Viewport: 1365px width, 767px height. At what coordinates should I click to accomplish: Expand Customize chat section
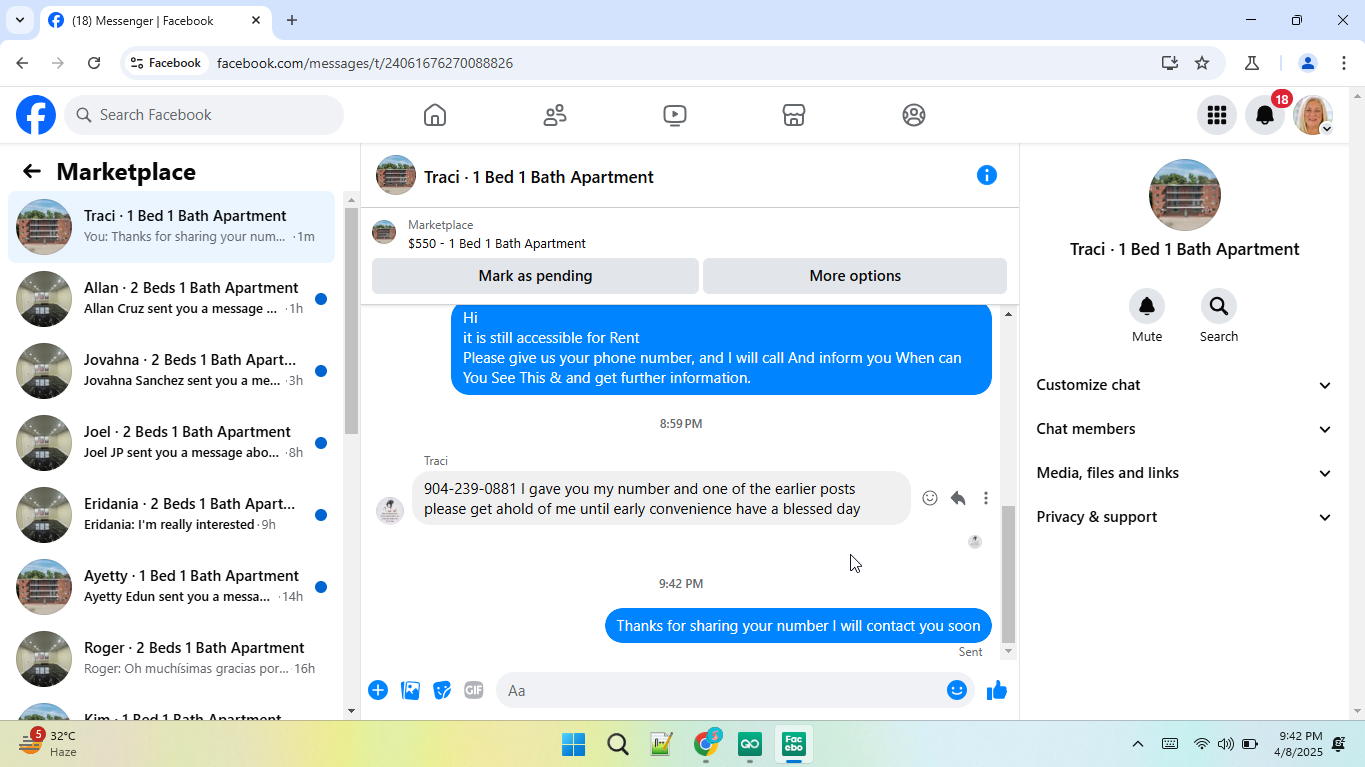pos(1185,385)
